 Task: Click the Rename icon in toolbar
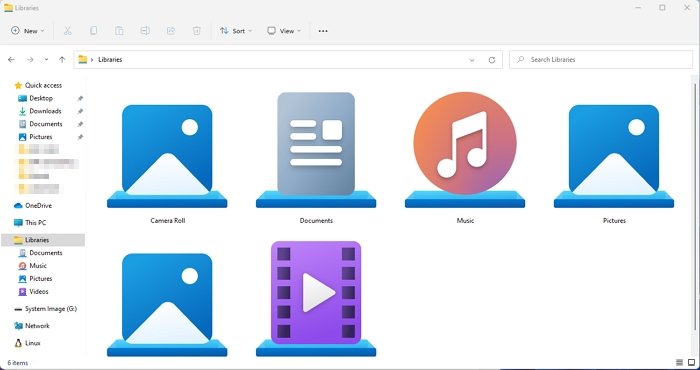[x=145, y=31]
